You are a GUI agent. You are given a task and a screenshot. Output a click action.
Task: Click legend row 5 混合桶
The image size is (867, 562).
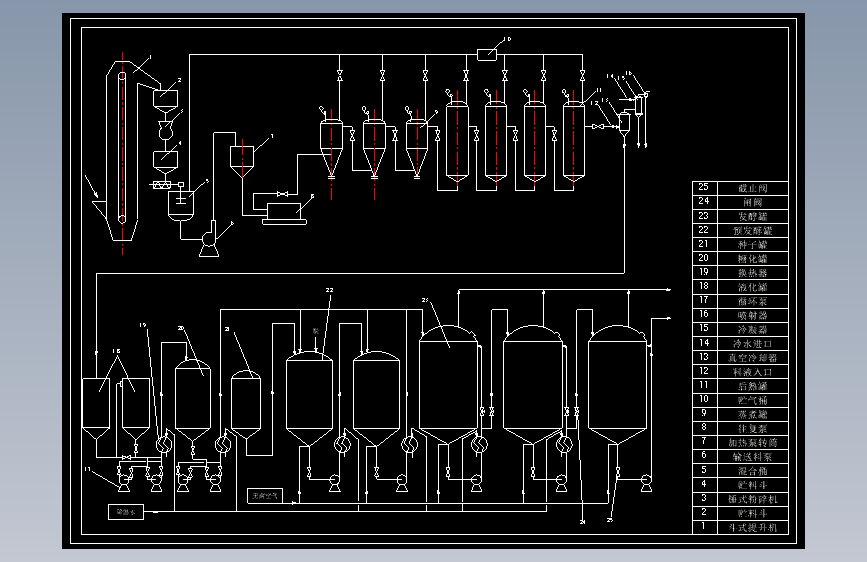[740, 471]
